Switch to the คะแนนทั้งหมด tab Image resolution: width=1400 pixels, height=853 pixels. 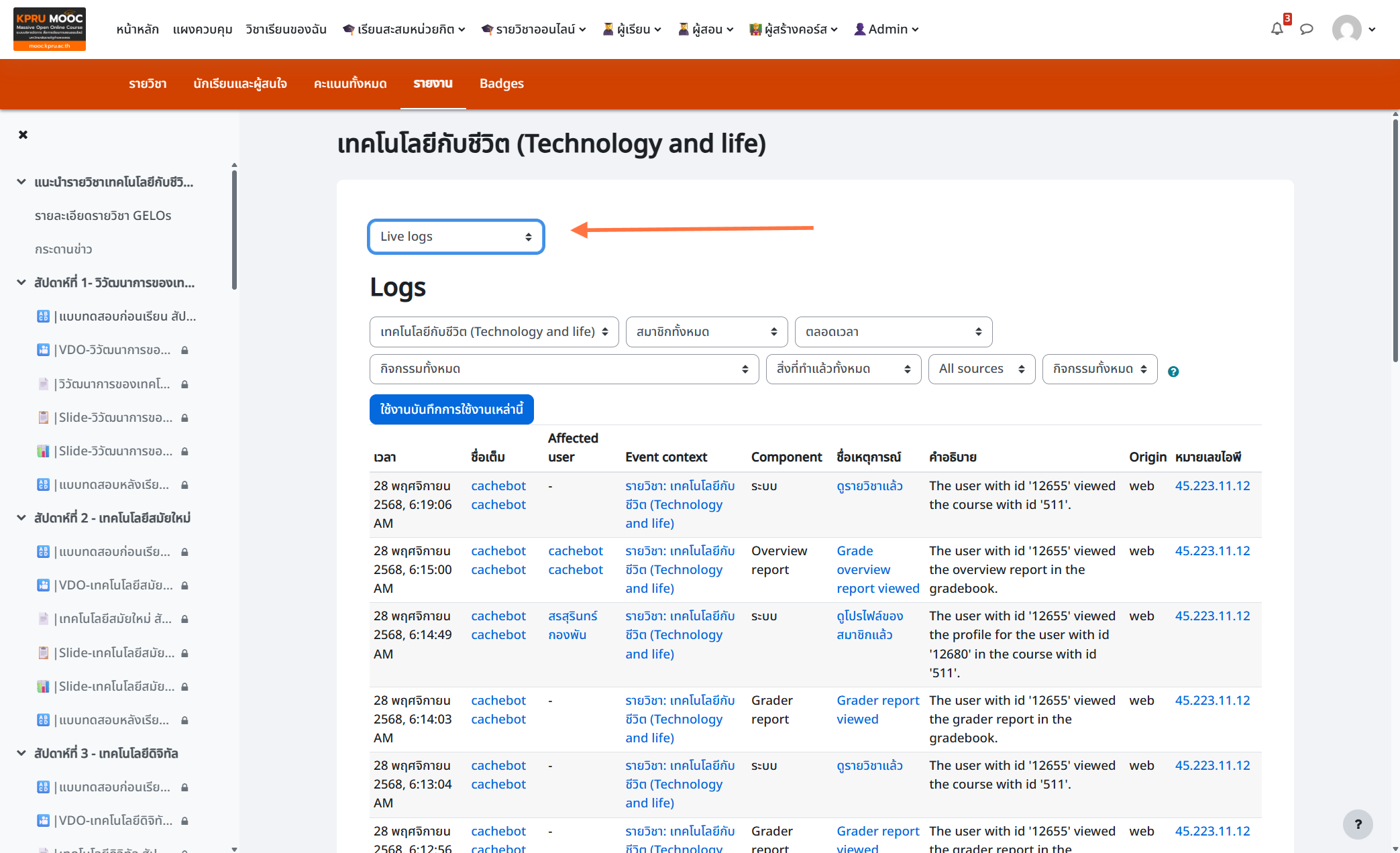(x=350, y=84)
